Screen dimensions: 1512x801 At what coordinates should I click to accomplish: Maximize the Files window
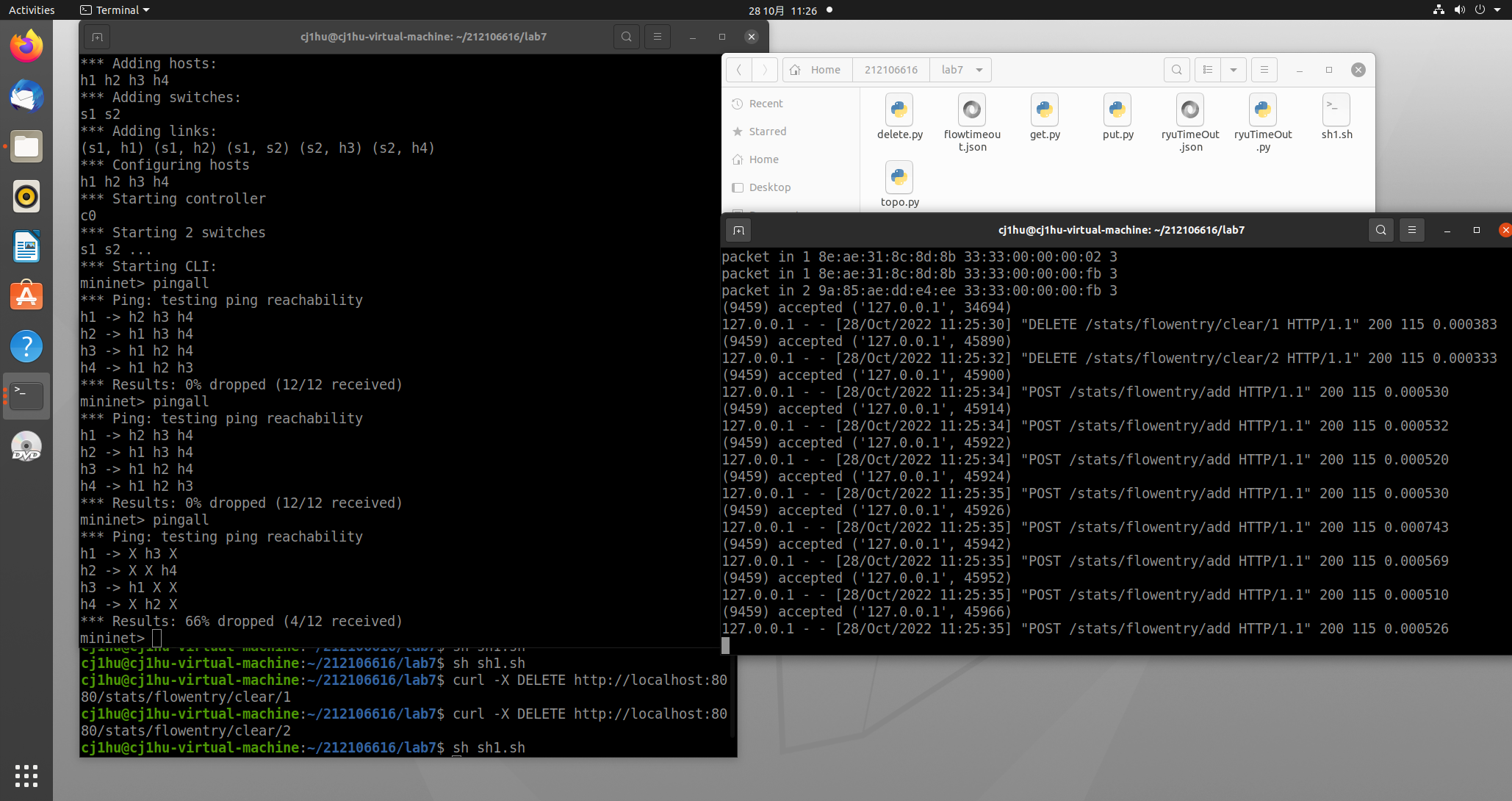pyautogui.click(x=1328, y=70)
